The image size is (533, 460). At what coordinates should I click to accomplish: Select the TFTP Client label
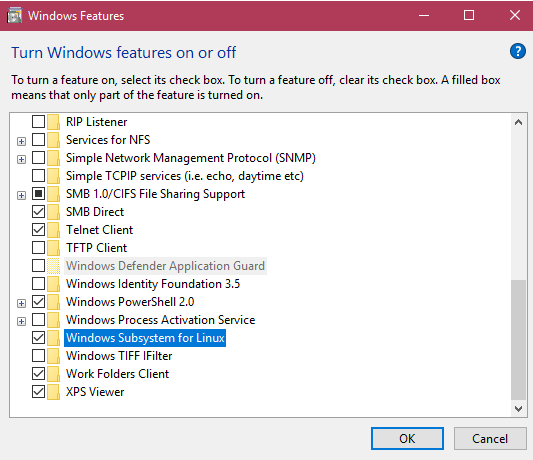[97, 248]
